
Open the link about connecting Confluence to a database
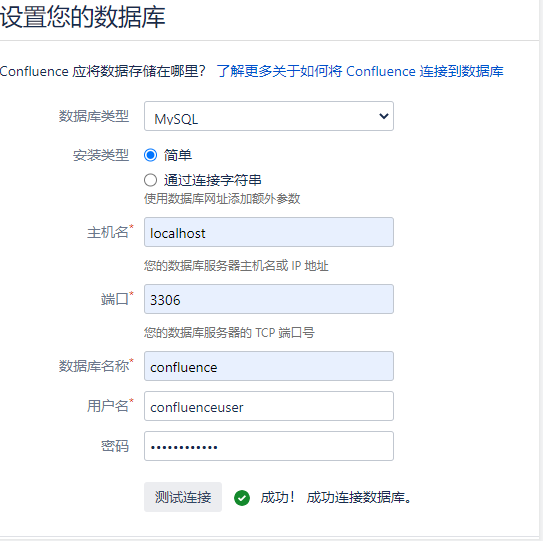click(x=360, y=71)
